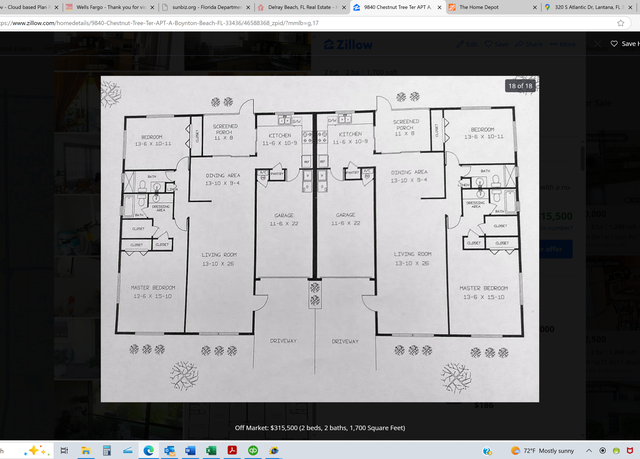The width and height of the screenshot is (640, 459).
Task: Open McAfee shield icon in system tray
Action: click(630, 451)
